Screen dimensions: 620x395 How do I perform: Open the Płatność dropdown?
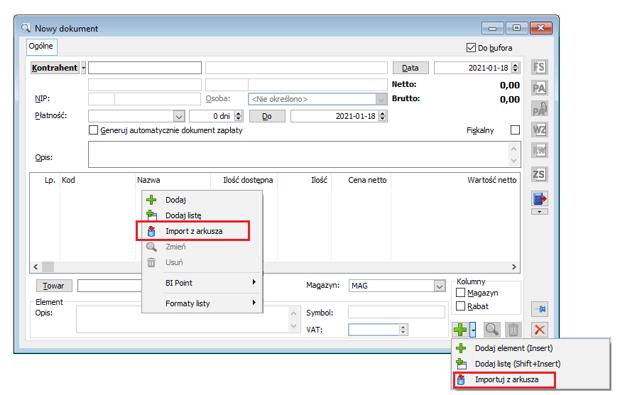click(179, 116)
